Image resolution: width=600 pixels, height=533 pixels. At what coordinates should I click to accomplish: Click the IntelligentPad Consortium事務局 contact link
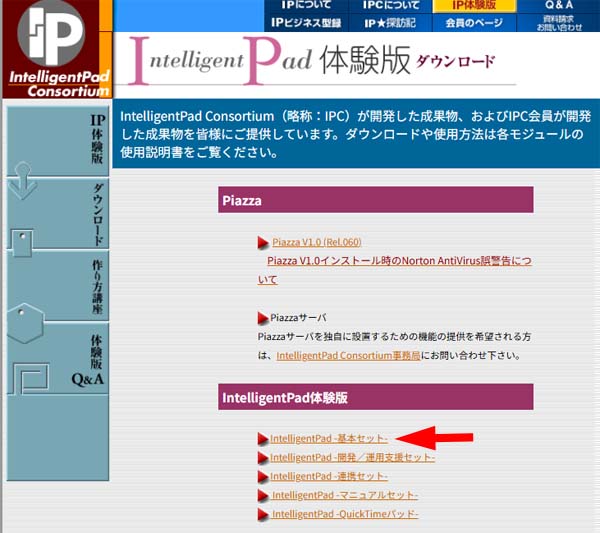(348, 355)
